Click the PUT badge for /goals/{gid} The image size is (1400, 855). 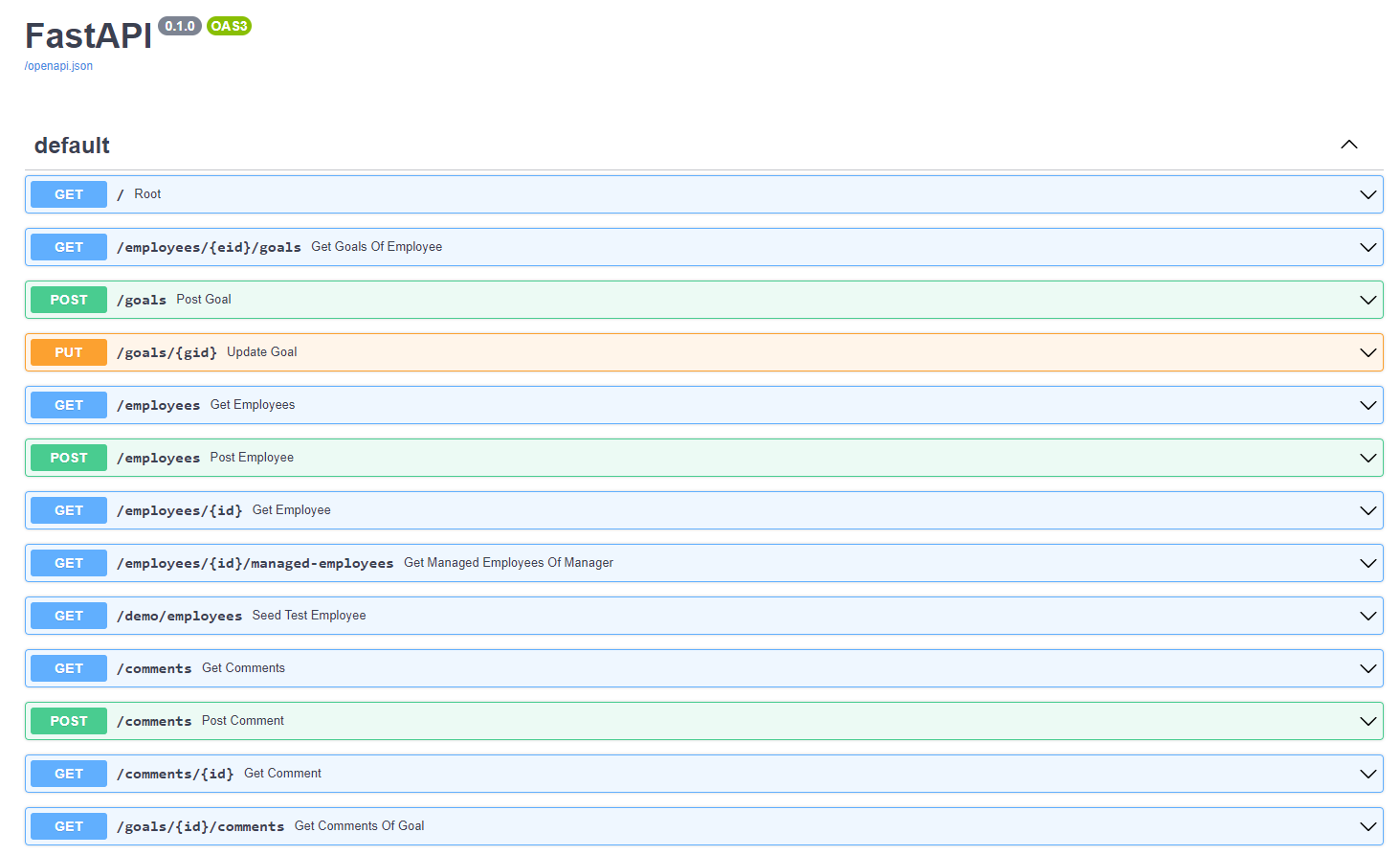click(69, 352)
